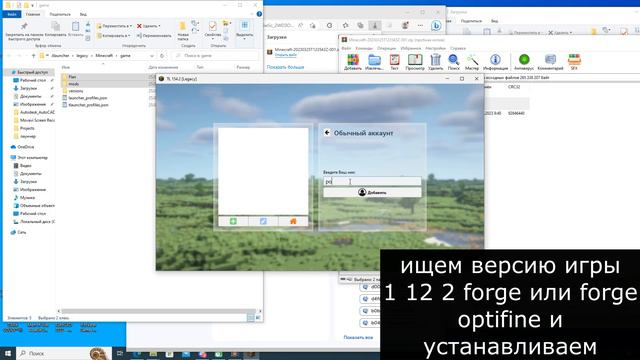Click the blue edit account icon in launcher

263,221
